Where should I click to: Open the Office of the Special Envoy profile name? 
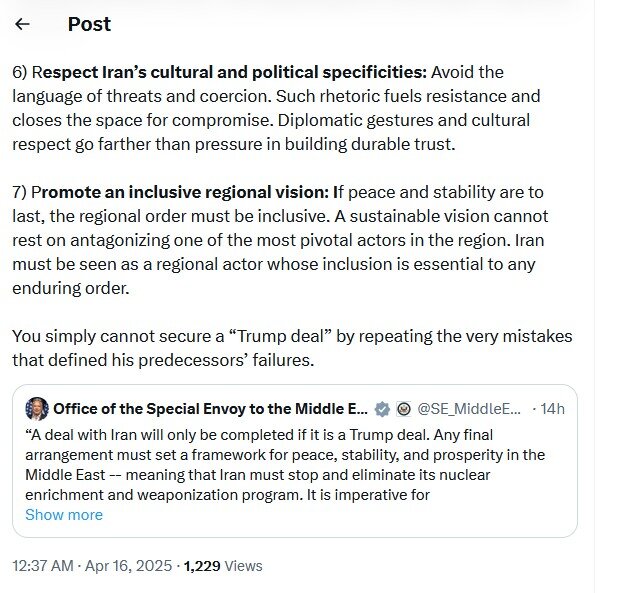pyautogui.click(x=210, y=408)
